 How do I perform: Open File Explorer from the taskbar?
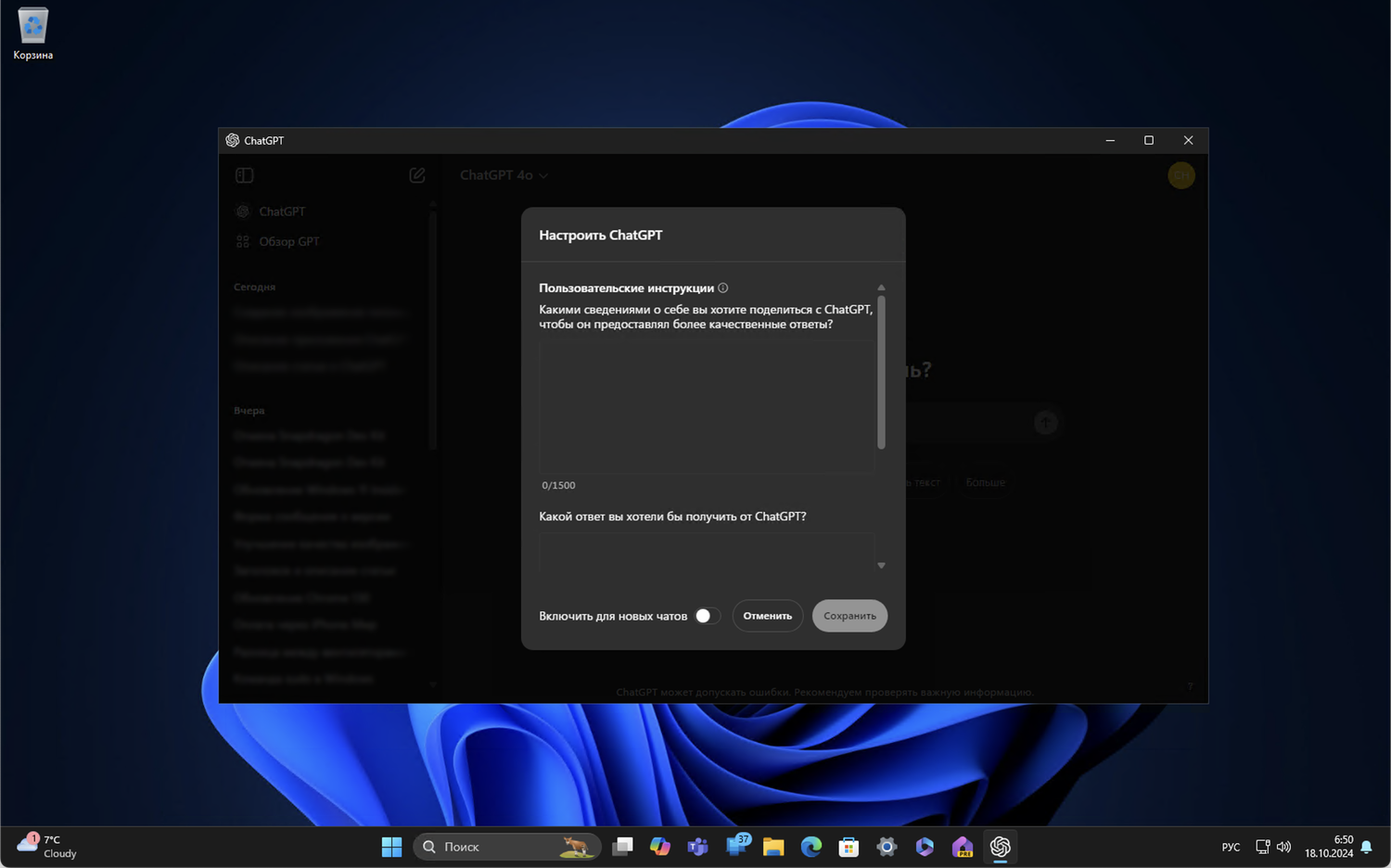(773, 847)
